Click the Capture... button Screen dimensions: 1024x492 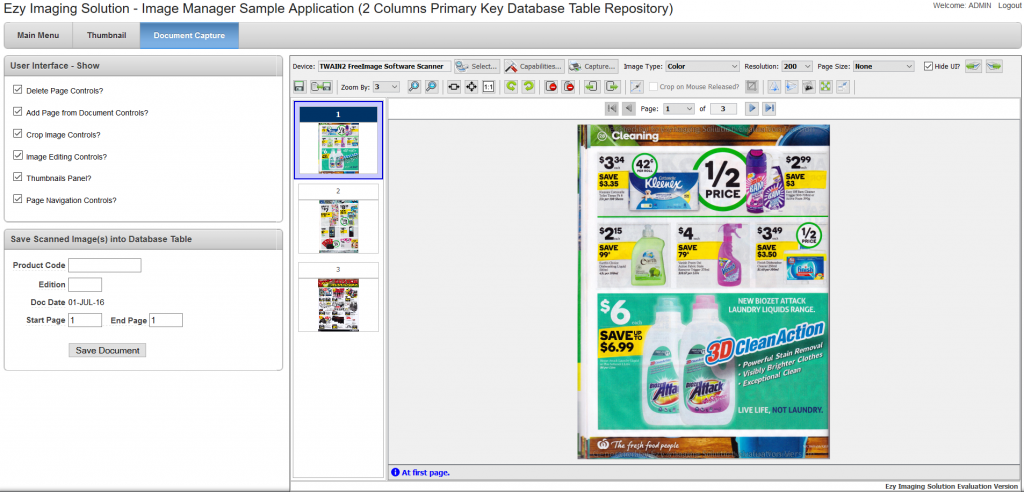593,66
